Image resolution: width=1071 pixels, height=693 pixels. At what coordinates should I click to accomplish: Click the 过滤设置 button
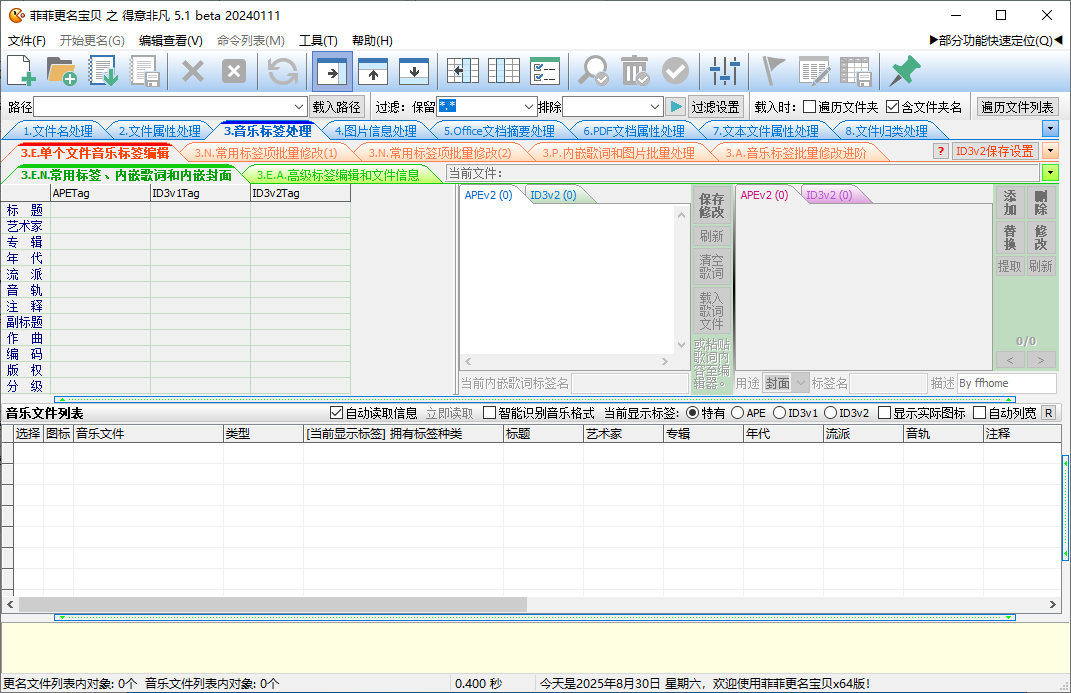pos(715,107)
